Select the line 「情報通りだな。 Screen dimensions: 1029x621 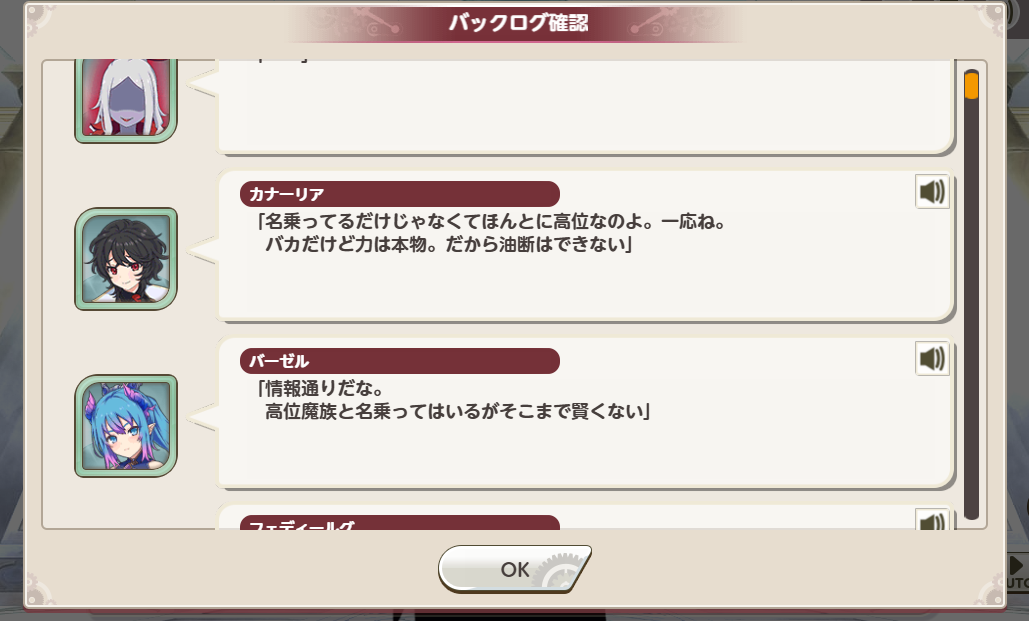pyautogui.click(x=319, y=387)
